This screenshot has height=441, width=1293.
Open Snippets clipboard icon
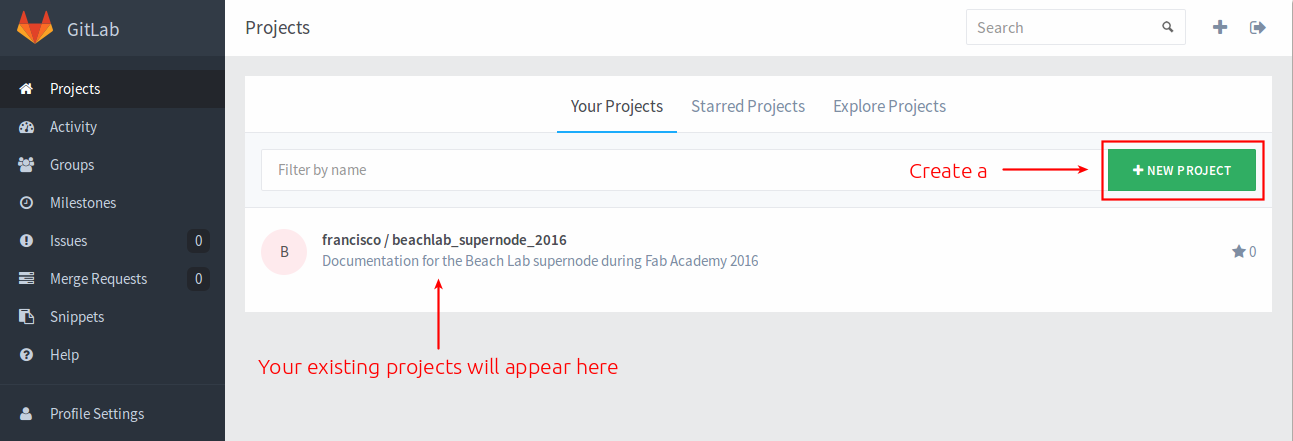[x=27, y=317]
